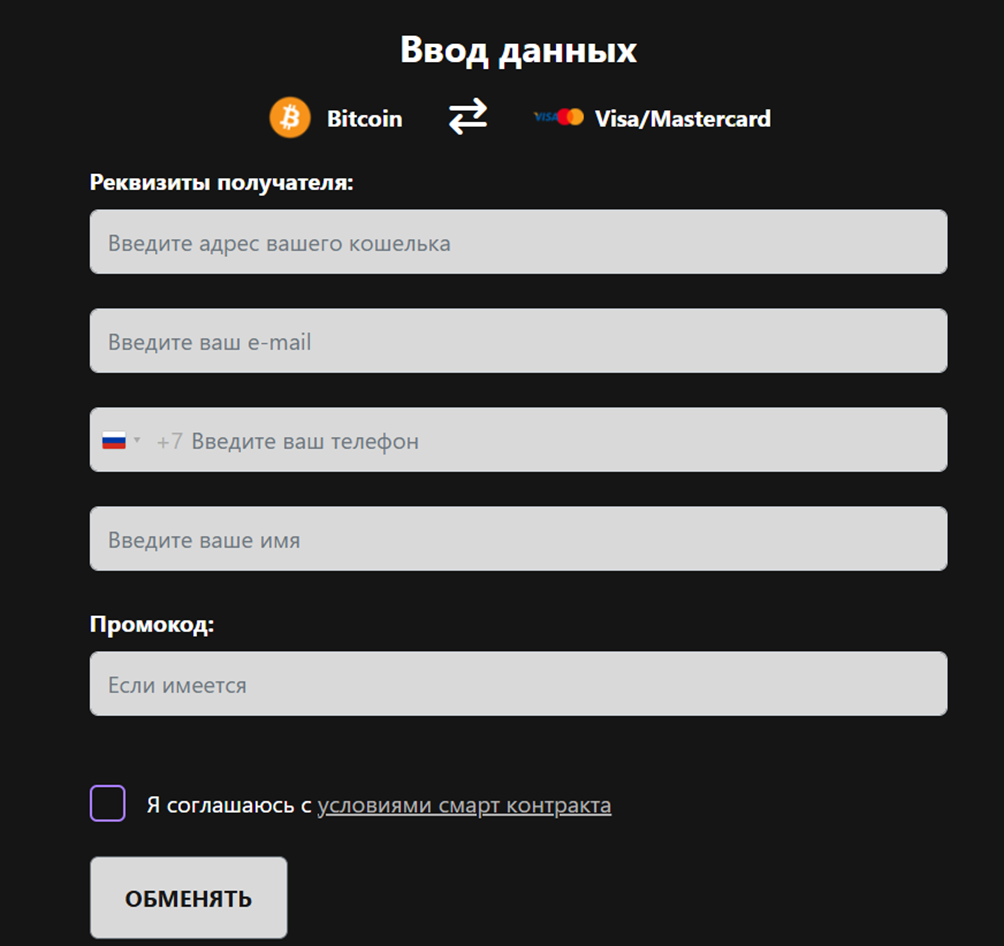Focus the promo code input field
Viewport: 1004px width, 946px height.
[519, 683]
